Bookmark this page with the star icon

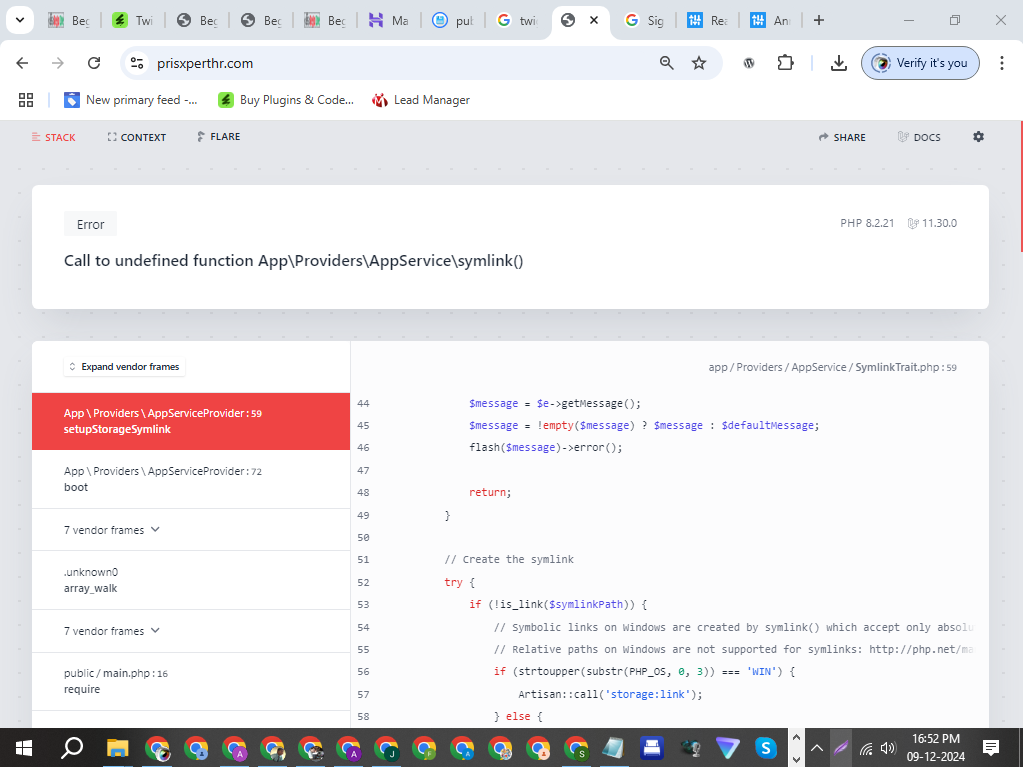tap(699, 63)
